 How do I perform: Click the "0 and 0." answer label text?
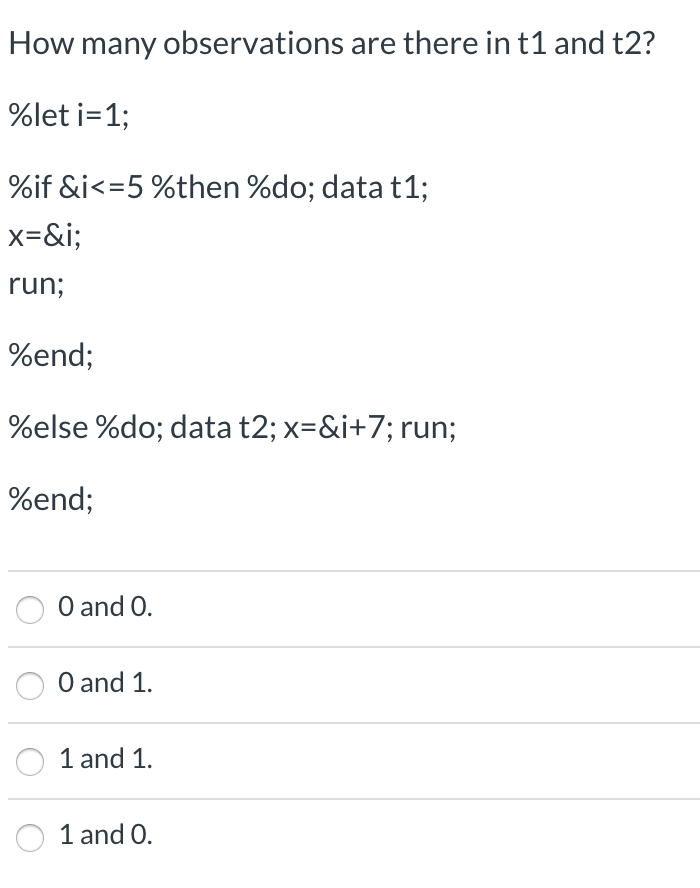pyautogui.click(x=100, y=608)
